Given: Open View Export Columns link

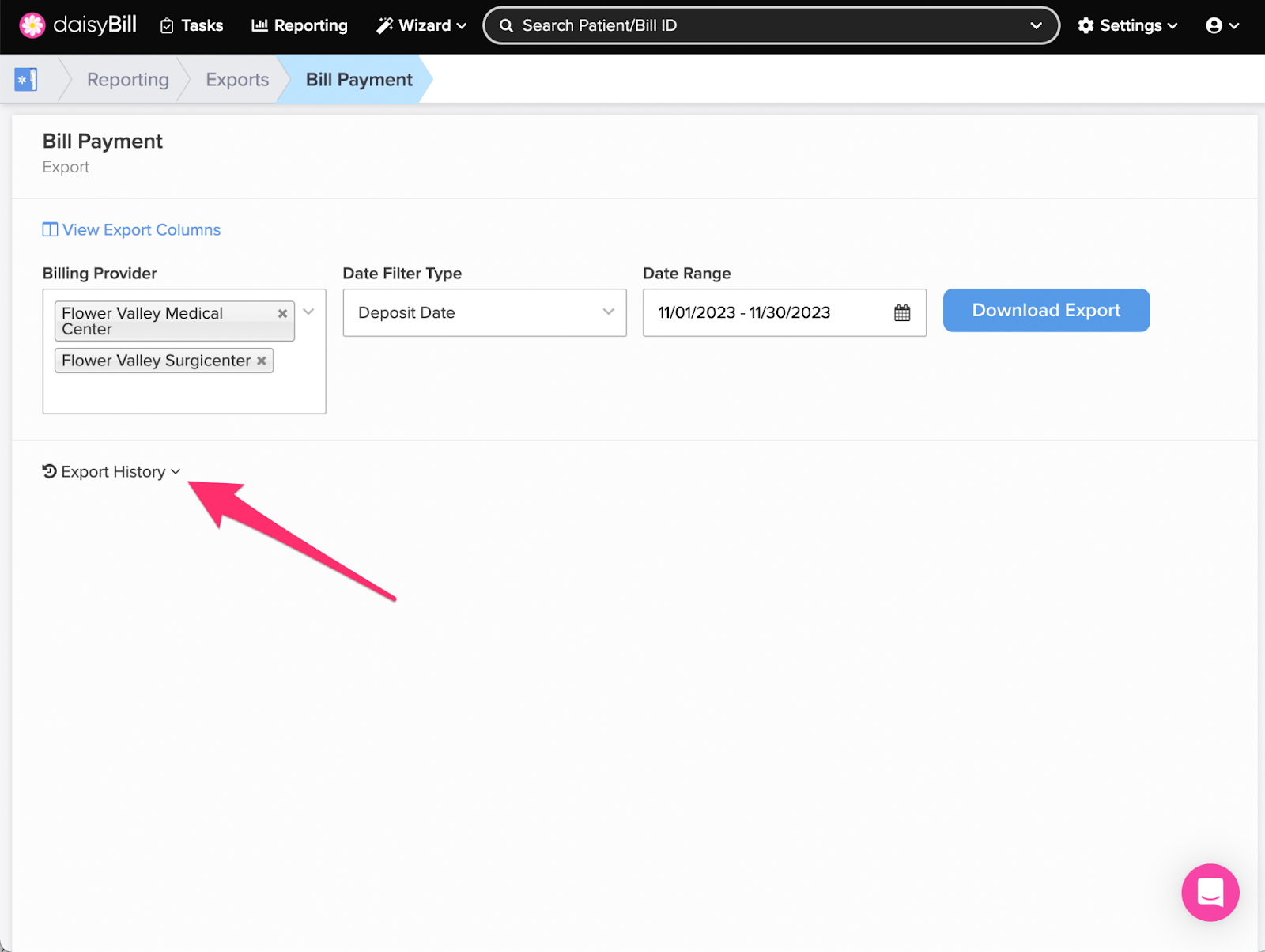Looking at the screenshot, I should [x=131, y=229].
